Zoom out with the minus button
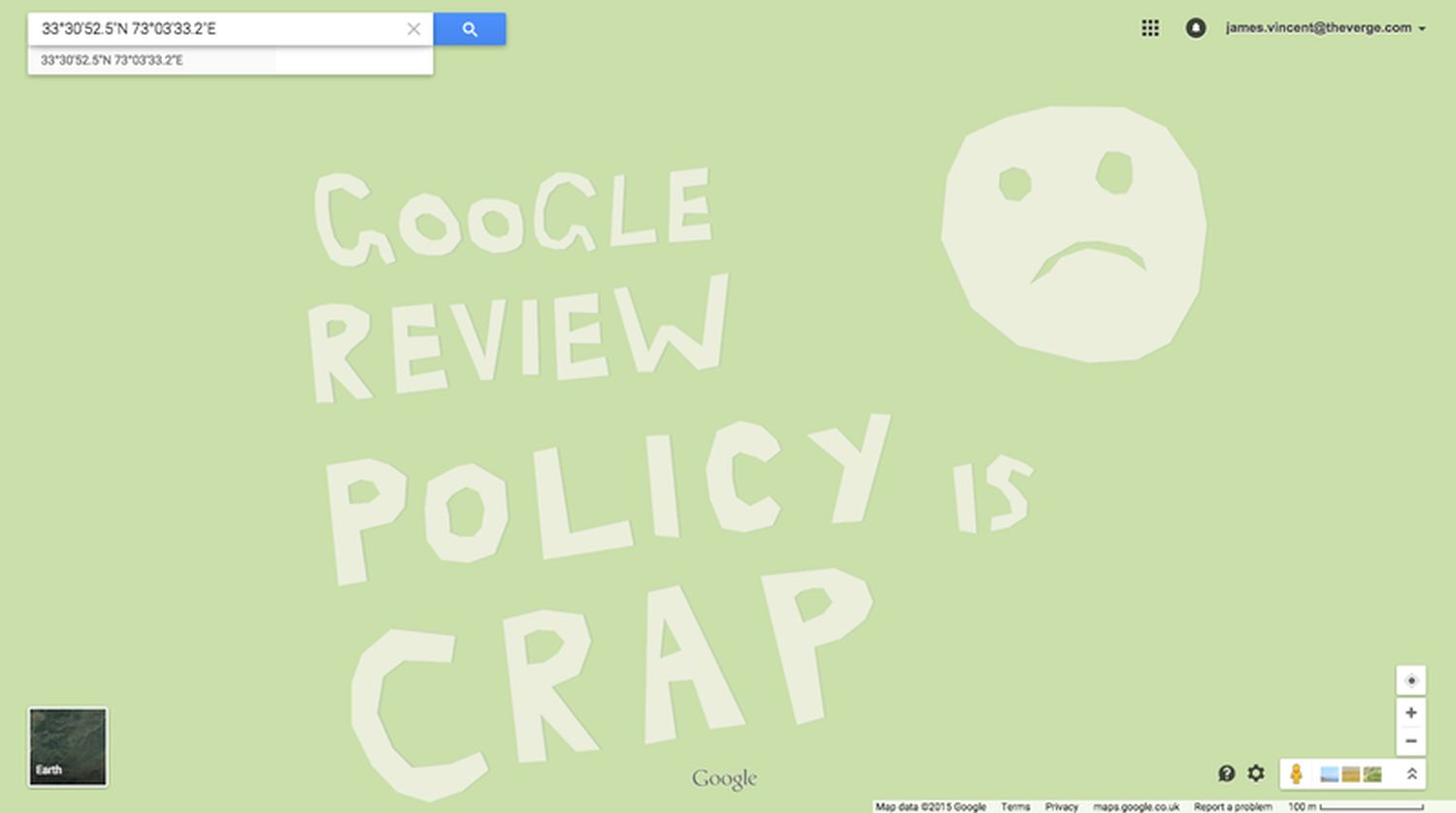1456x813 pixels. [1410, 741]
